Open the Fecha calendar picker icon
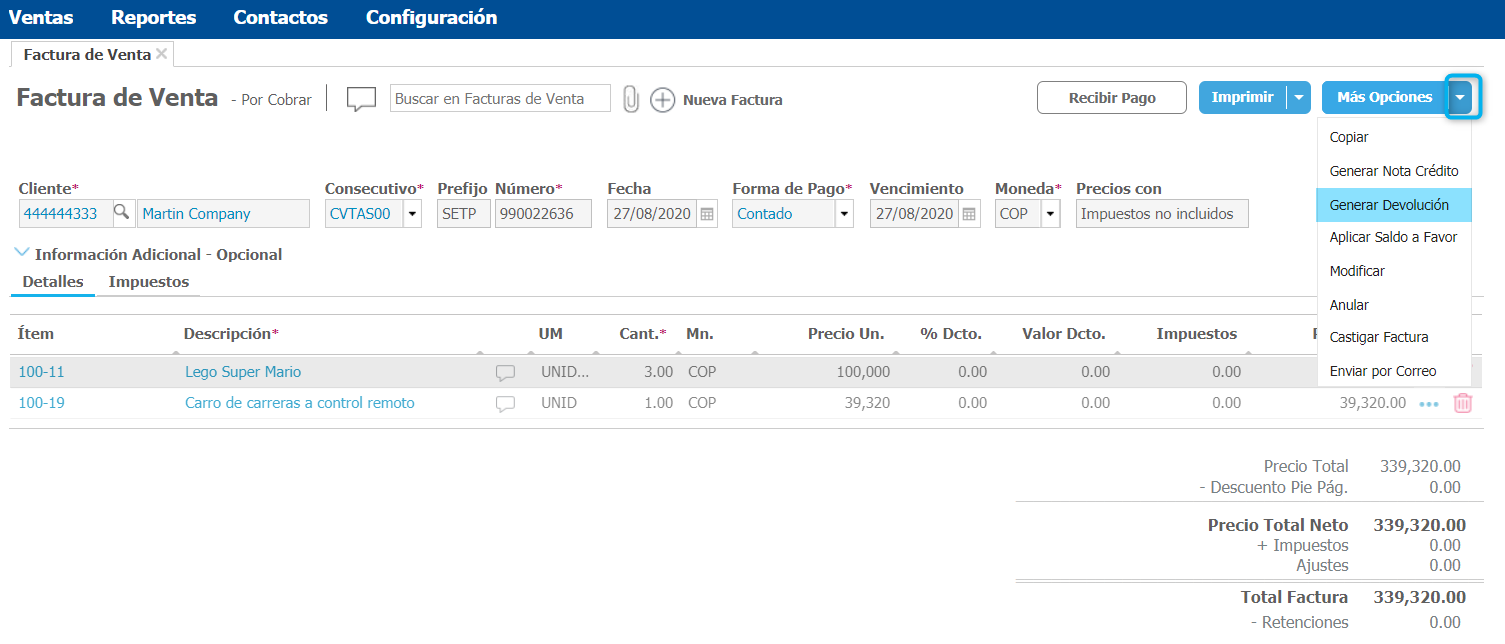The width and height of the screenshot is (1505, 644). point(707,214)
